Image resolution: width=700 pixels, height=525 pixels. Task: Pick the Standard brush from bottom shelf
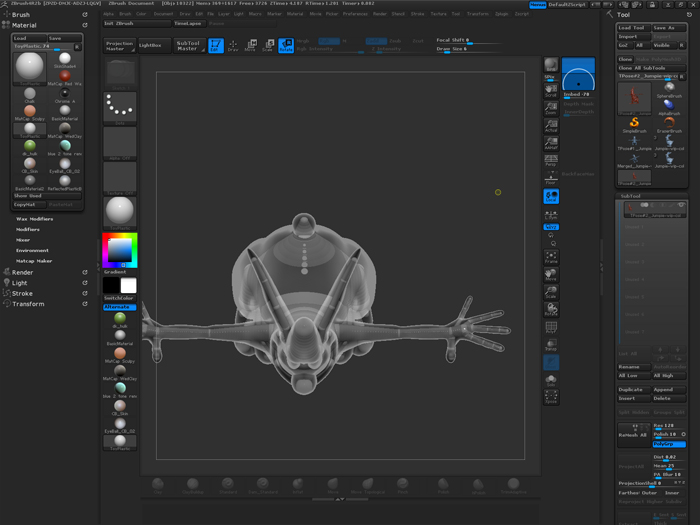point(228,486)
